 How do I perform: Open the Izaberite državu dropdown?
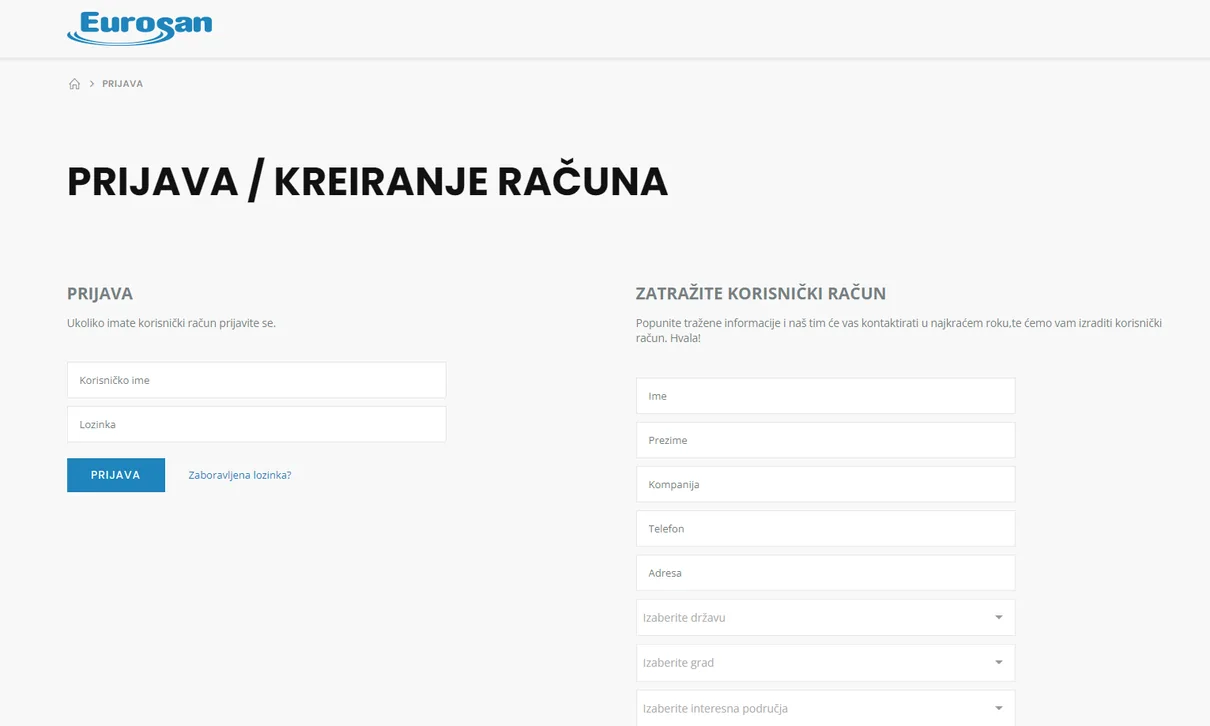pyautogui.click(x=825, y=618)
